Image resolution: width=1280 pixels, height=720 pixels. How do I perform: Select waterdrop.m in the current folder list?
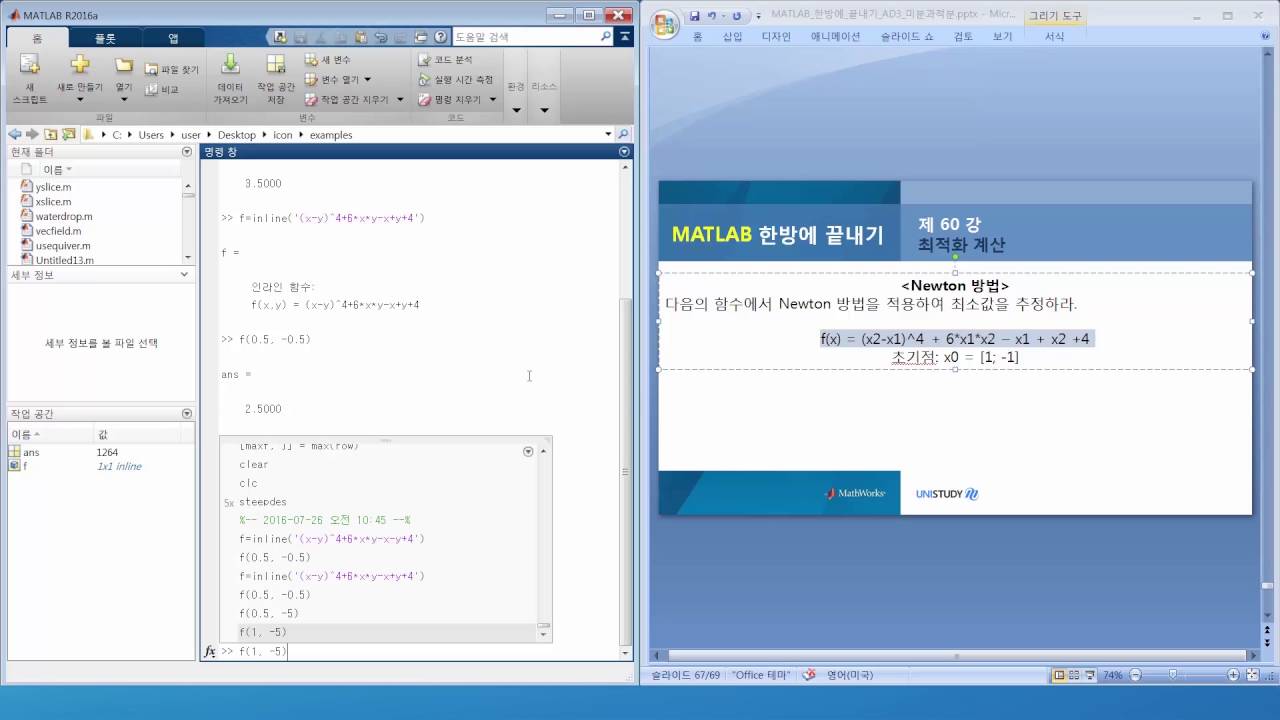64,216
